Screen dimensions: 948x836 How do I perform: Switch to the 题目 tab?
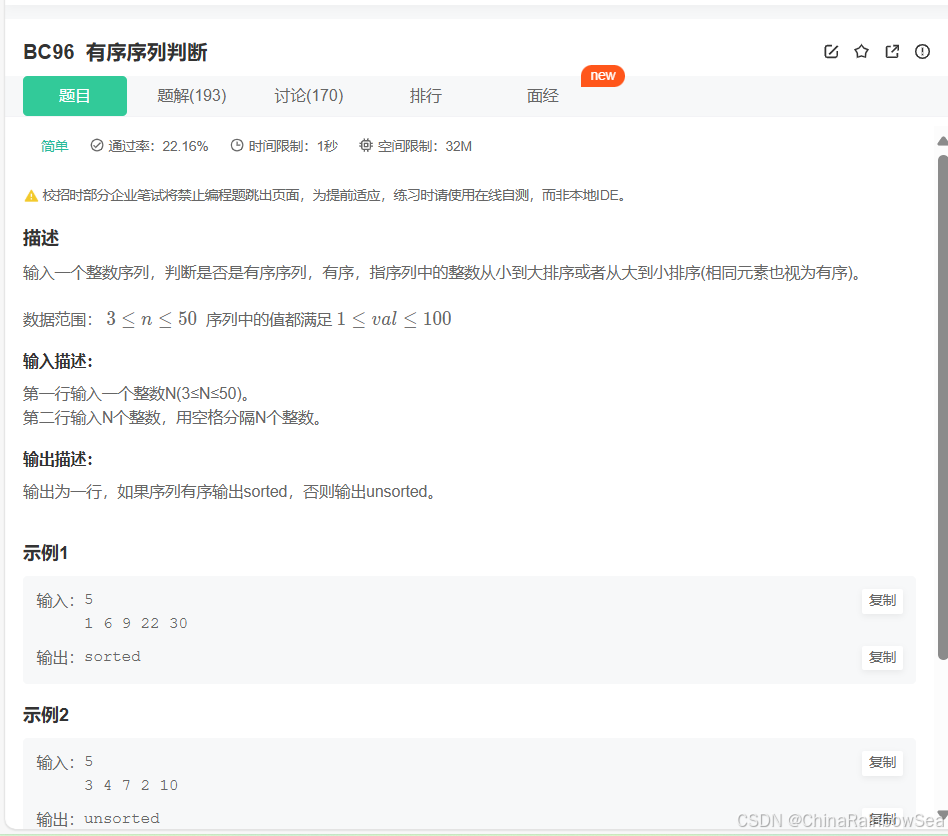[x=75, y=96]
